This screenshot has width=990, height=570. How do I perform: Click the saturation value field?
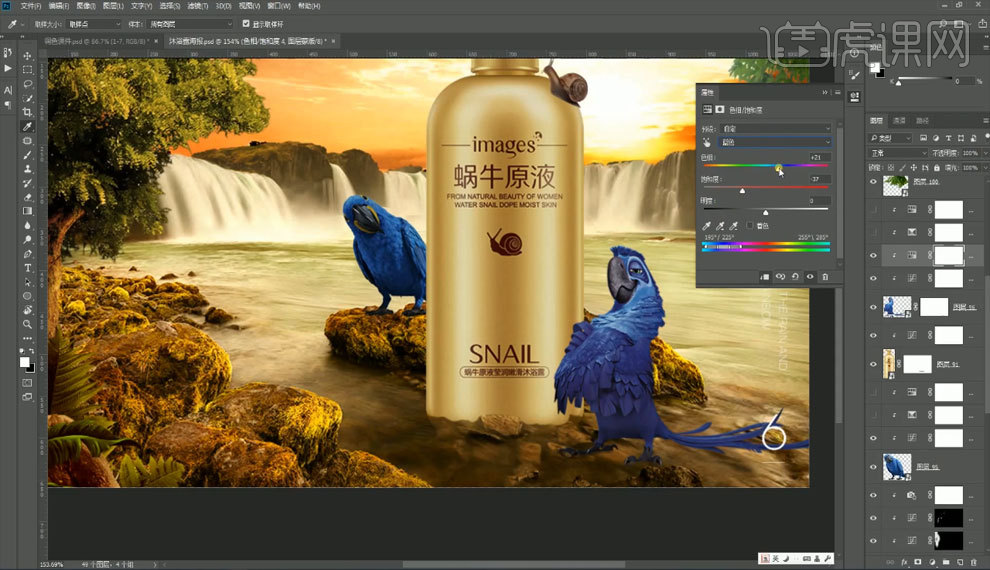click(818, 179)
